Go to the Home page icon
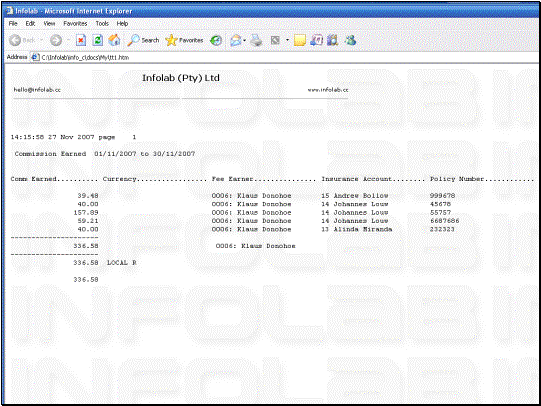Viewport: 541px width, 406px height. pos(114,40)
